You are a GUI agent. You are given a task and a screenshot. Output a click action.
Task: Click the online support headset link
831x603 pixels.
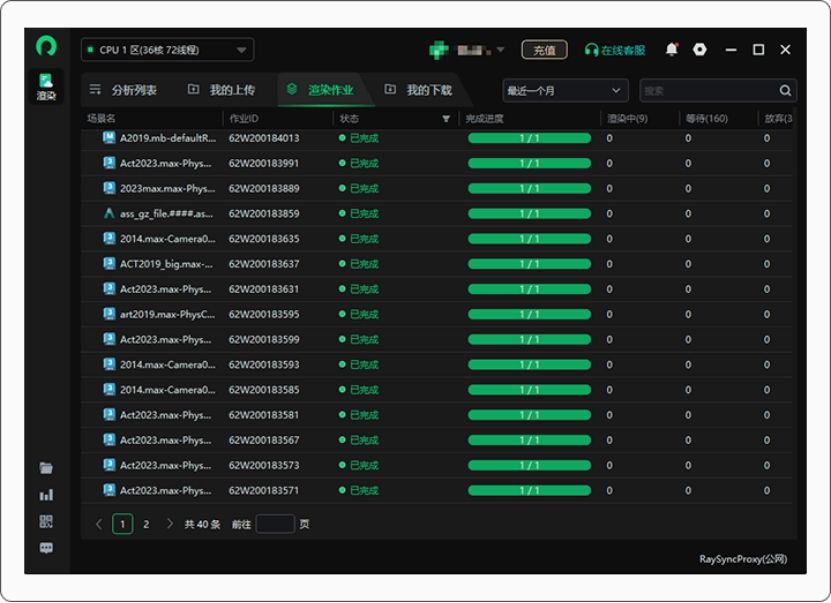pyautogui.click(x=615, y=50)
